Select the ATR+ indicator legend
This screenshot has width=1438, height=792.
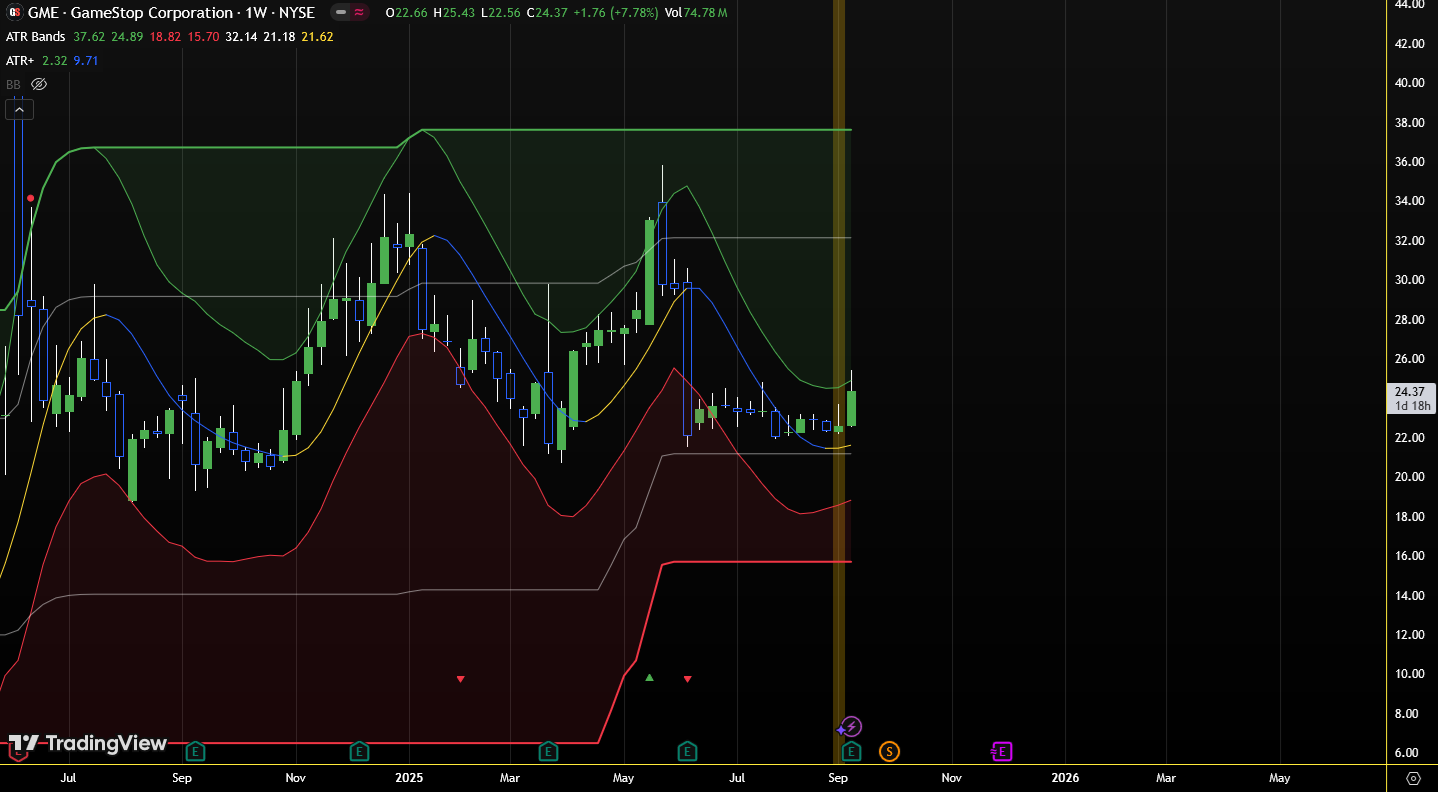[x=20, y=61]
